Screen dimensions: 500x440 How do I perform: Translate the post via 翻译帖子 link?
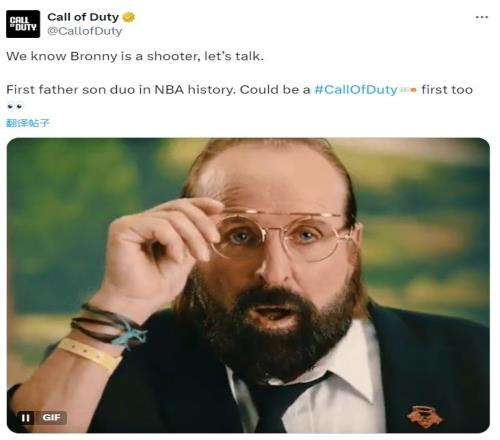click(28, 123)
